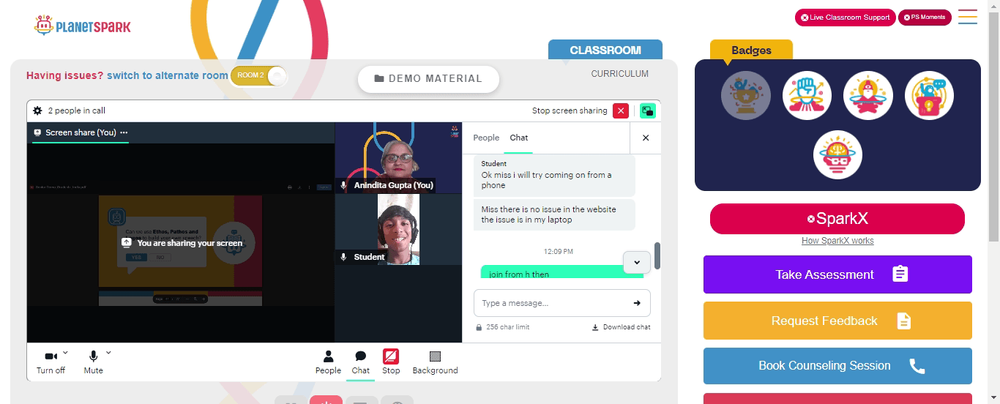The height and width of the screenshot is (404, 1000).
Task: Click the call settings gear icon
Action: [x=38, y=110]
